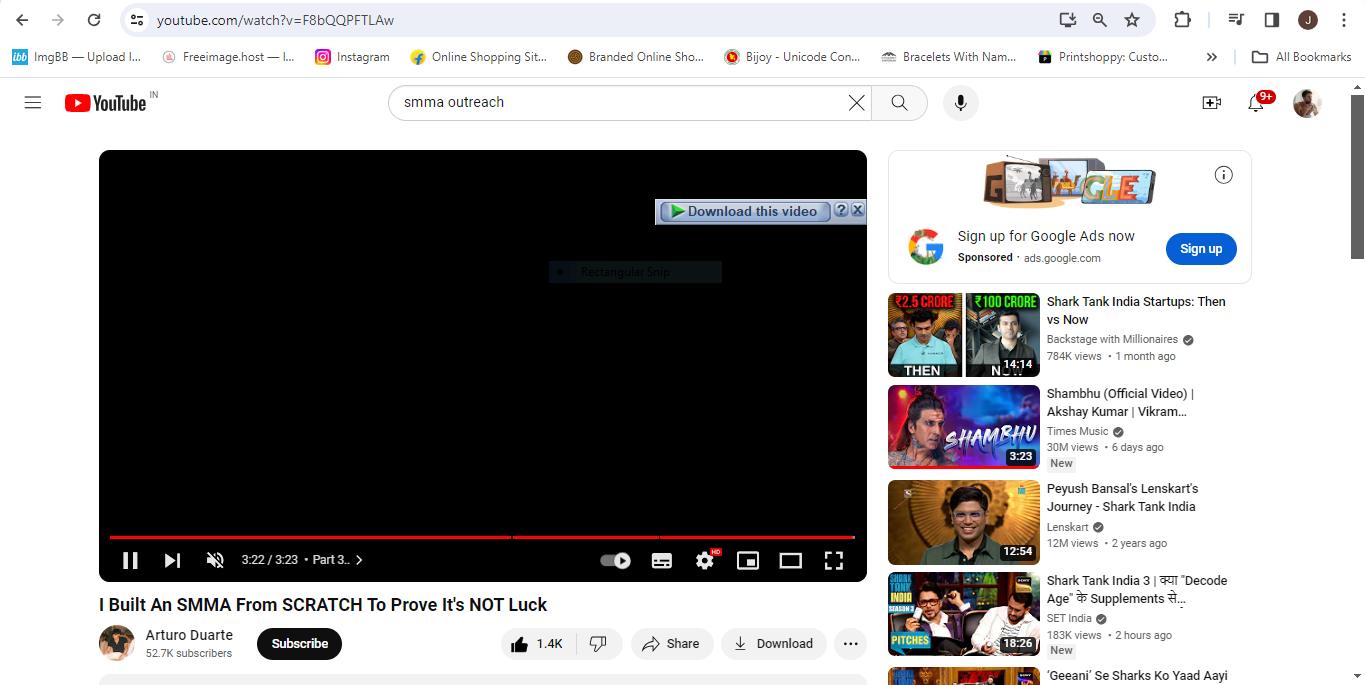Open Backstage with Millionaires channel
This screenshot has width=1365, height=685.
(1112, 340)
